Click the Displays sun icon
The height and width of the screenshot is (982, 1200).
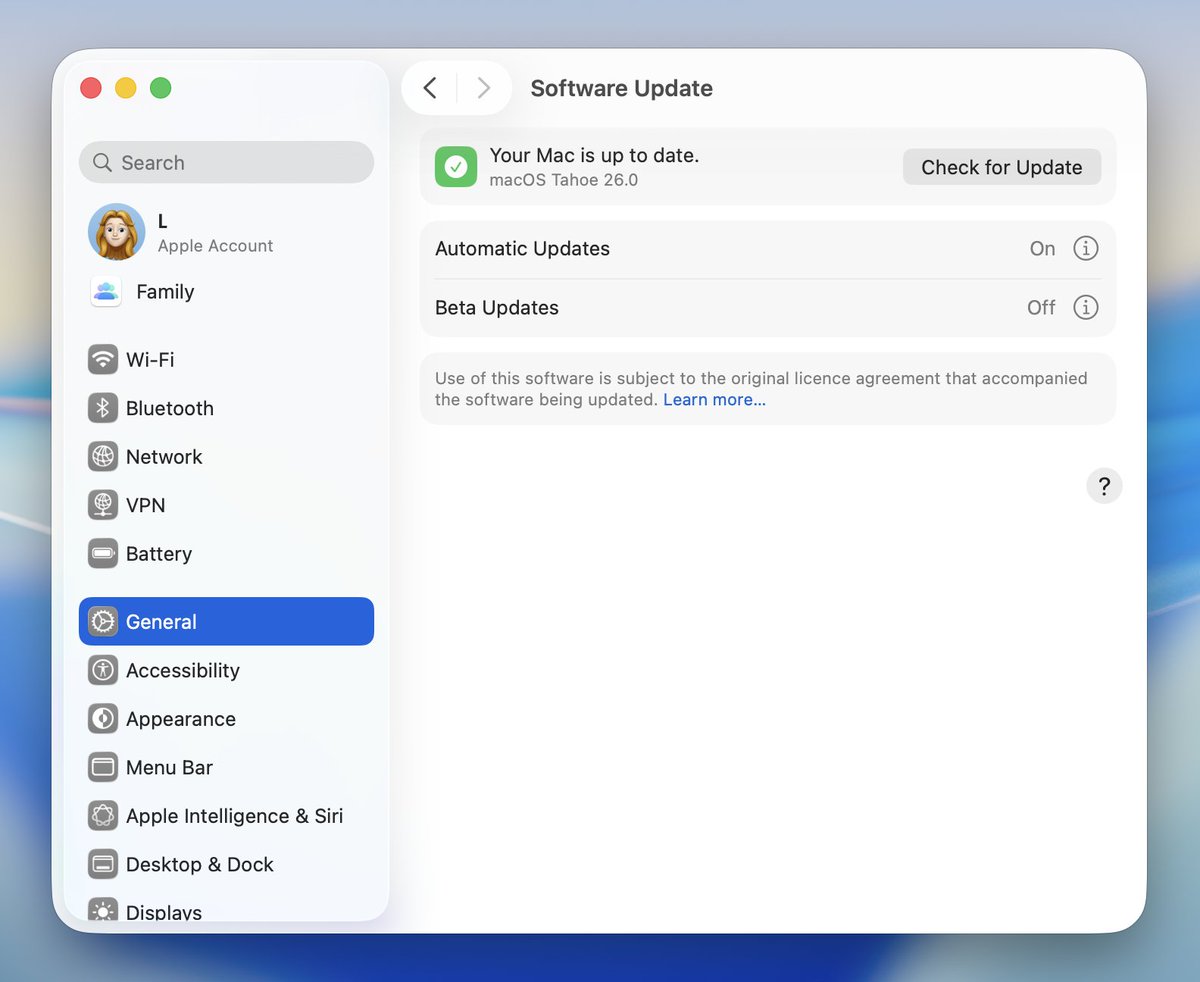click(103, 910)
